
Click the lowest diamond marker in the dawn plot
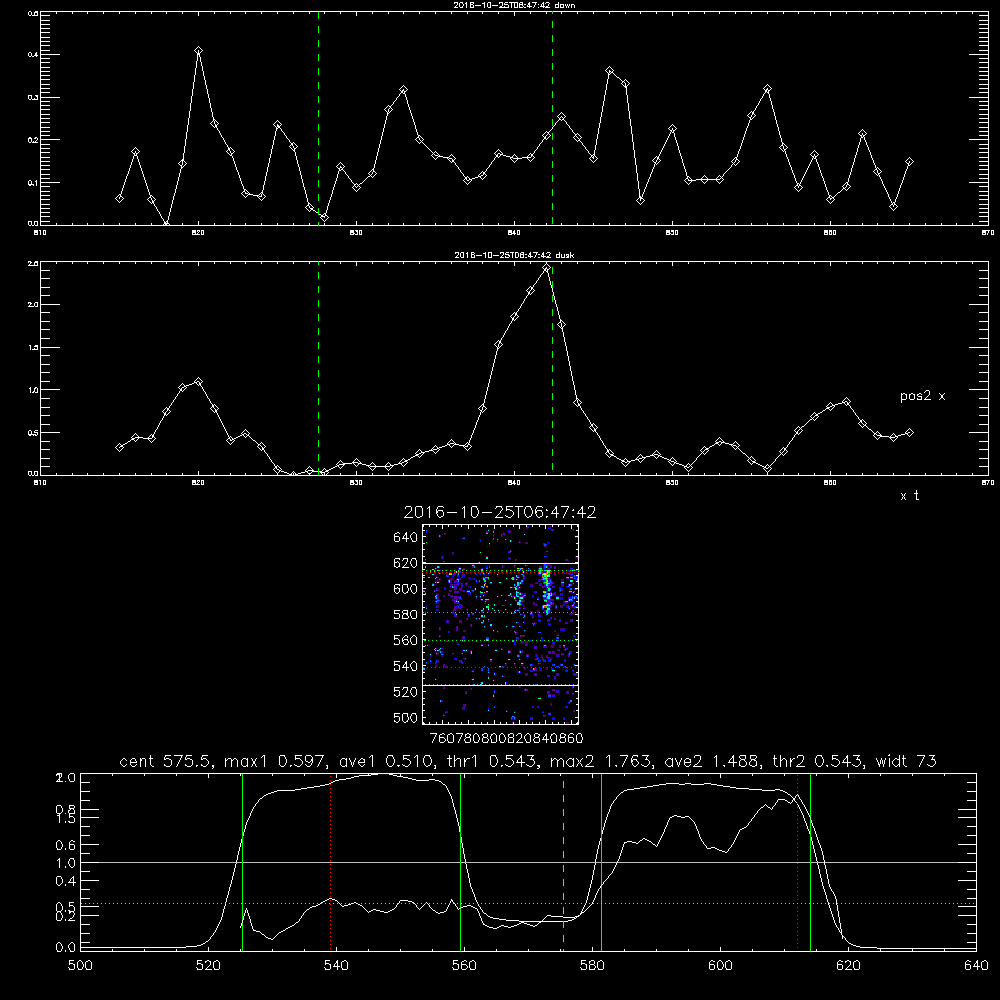[x=167, y=224]
